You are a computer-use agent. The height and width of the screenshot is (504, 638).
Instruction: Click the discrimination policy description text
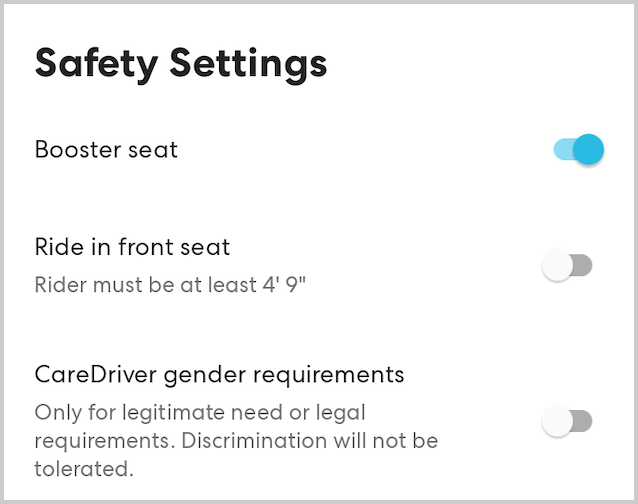pyautogui.click(x=236, y=440)
